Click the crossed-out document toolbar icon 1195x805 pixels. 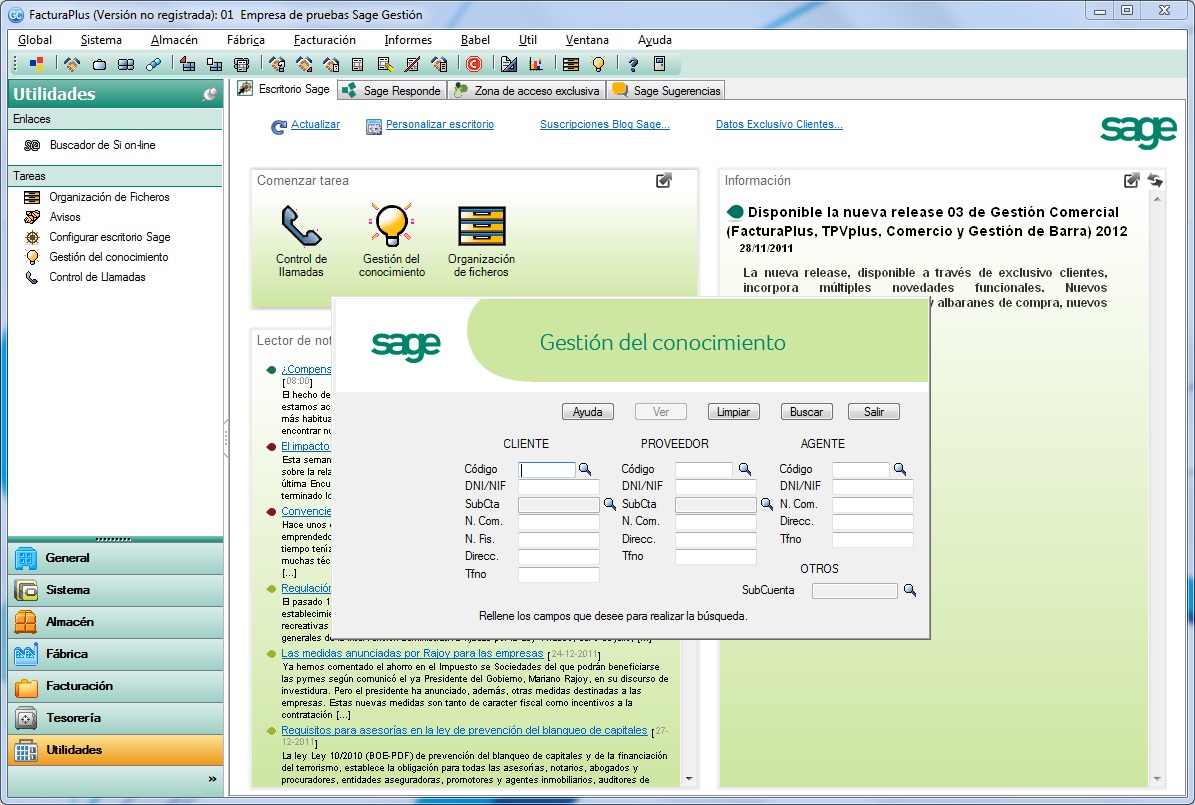(412, 64)
